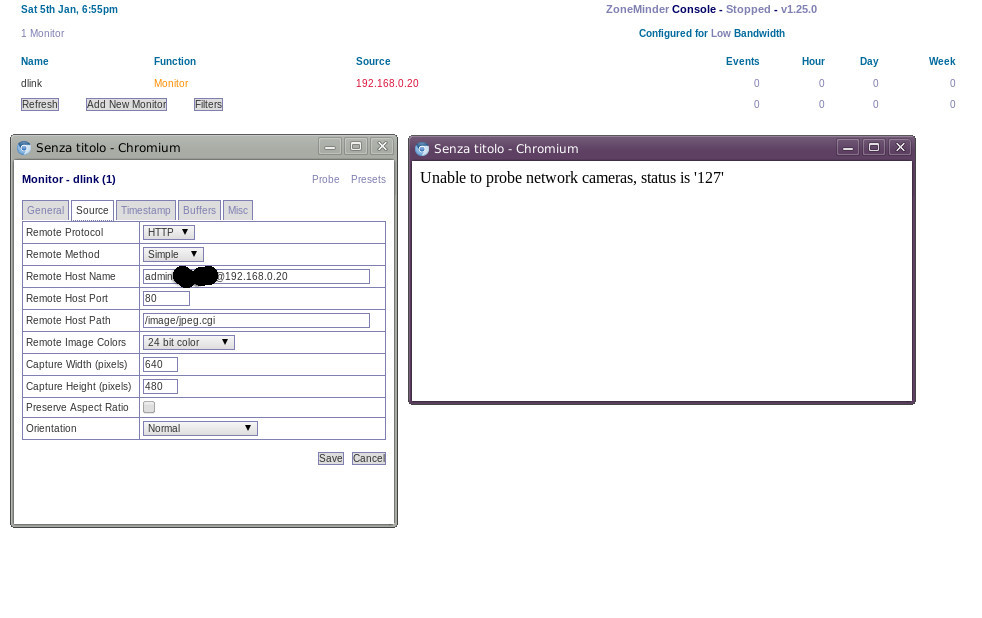Click the Source column header

[x=373, y=61]
